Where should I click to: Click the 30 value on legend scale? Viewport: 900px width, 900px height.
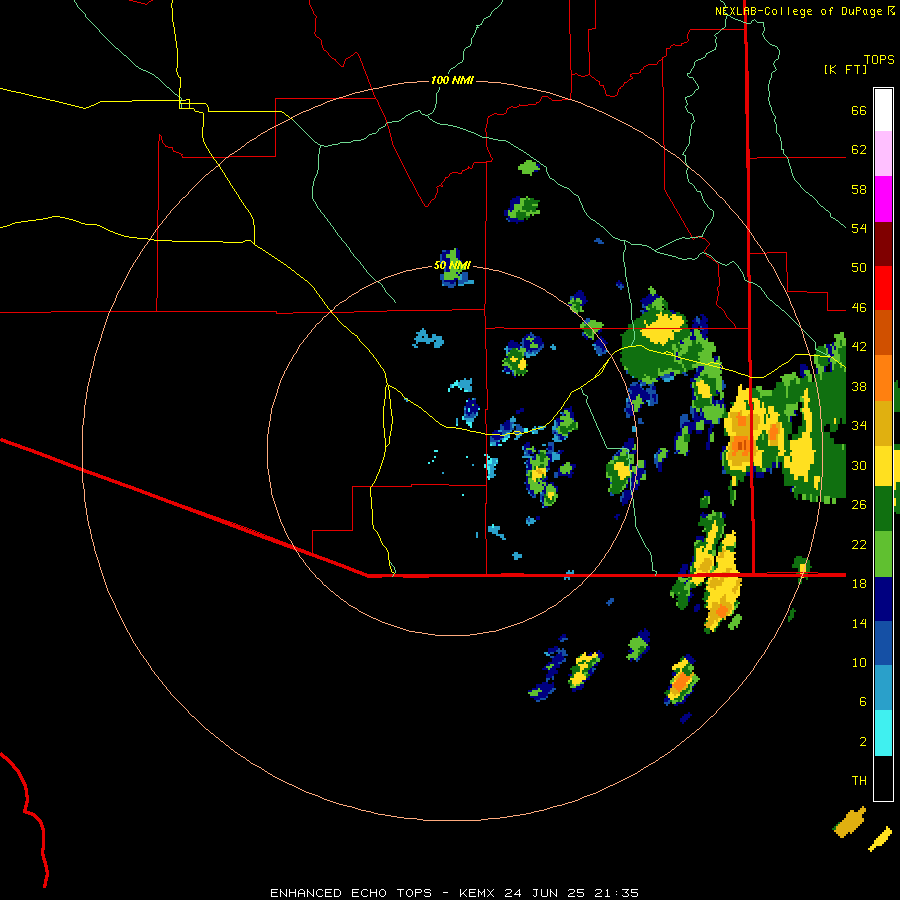859,465
